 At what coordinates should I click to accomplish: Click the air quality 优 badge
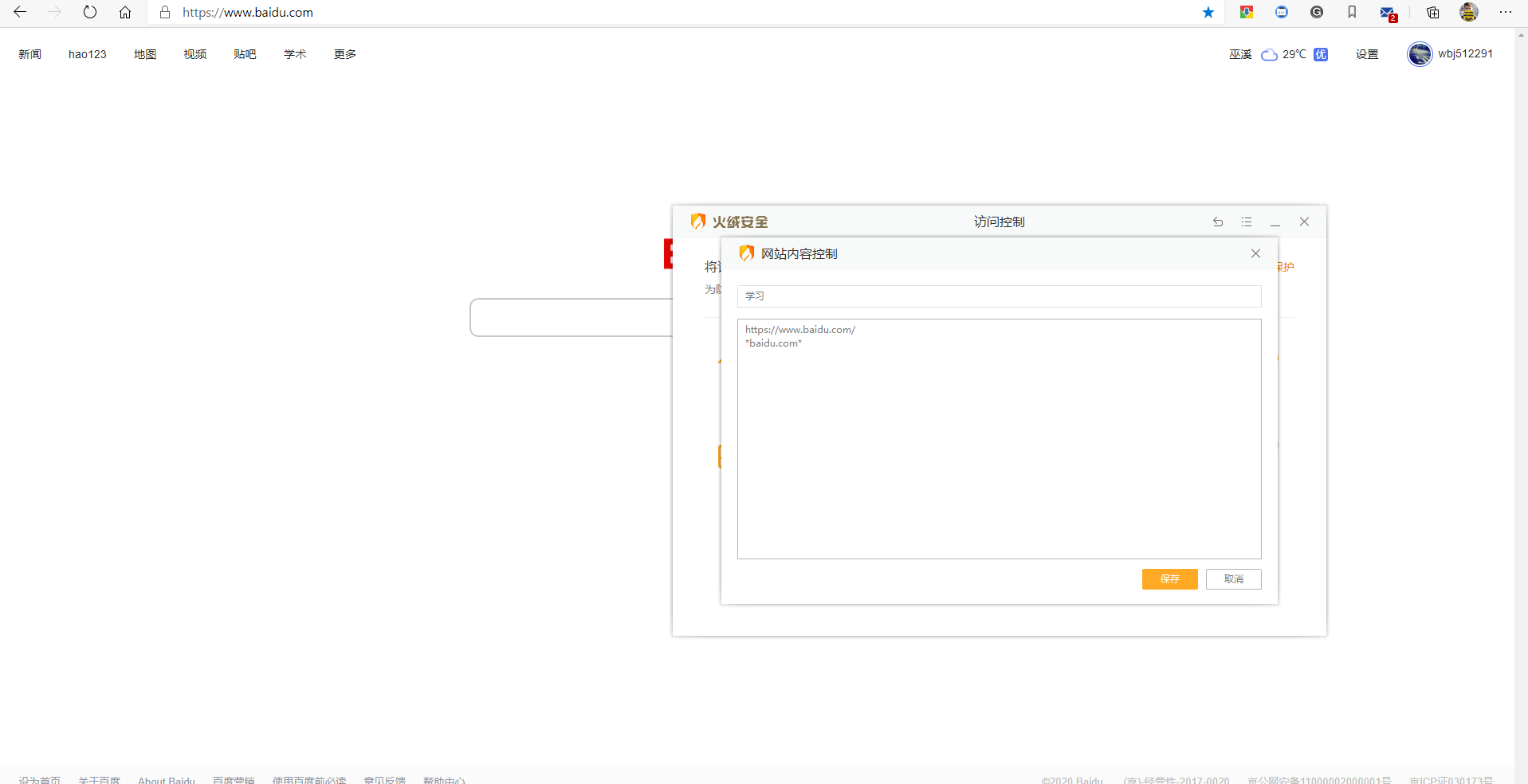click(x=1321, y=54)
